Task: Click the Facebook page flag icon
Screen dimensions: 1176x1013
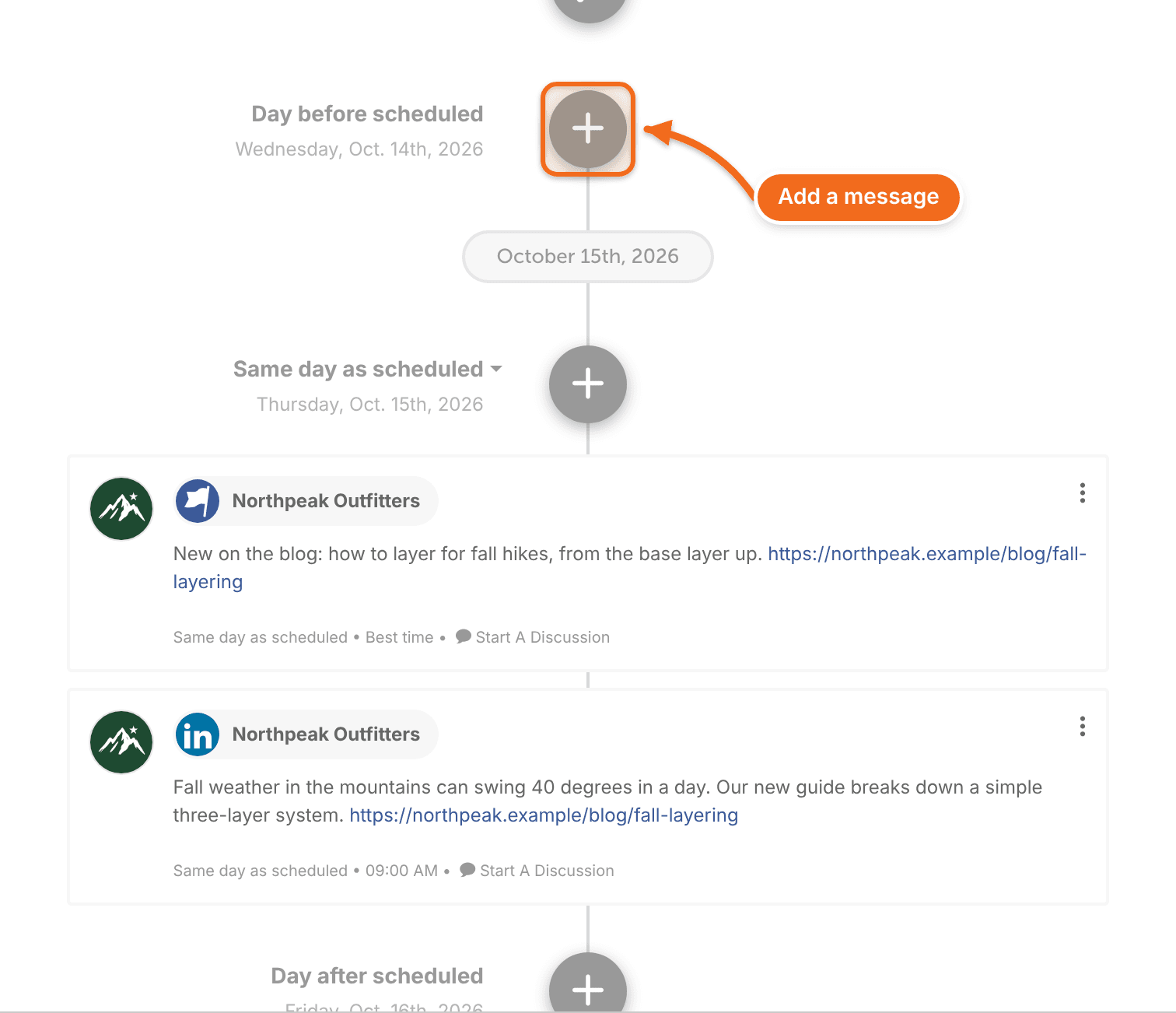Action: coord(198,501)
